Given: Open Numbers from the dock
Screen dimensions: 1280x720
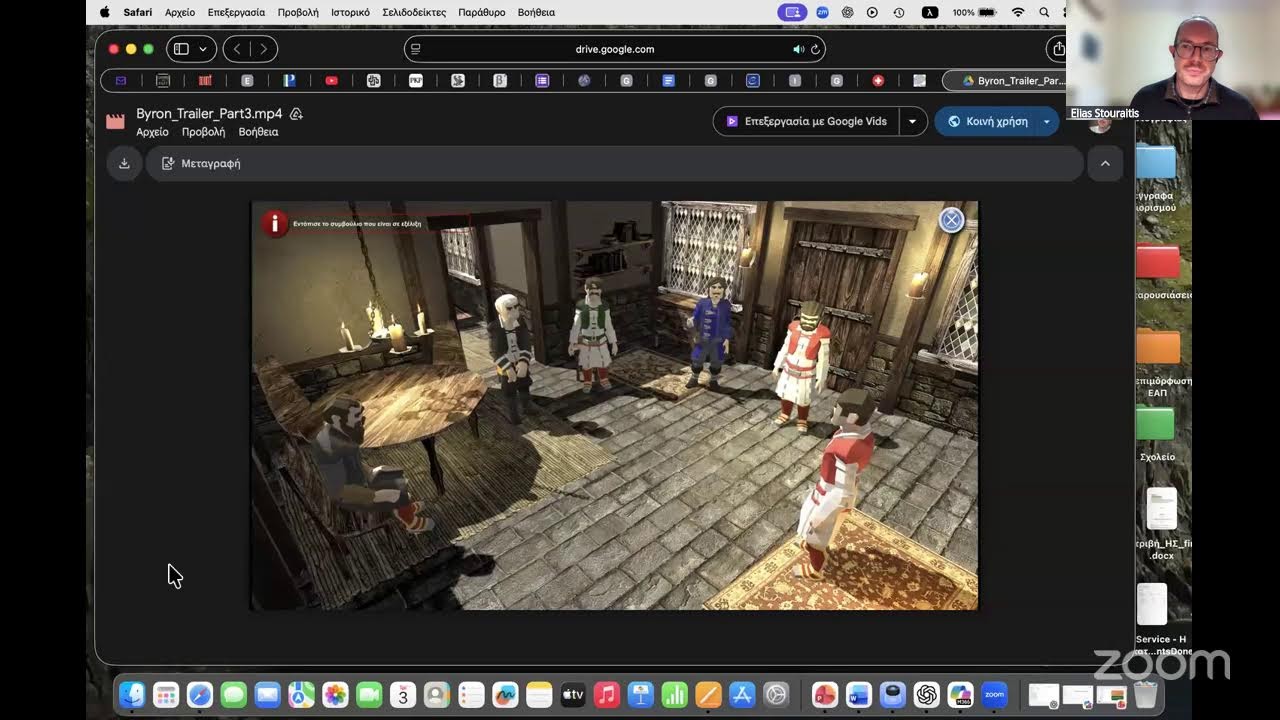Looking at the screenshot, I should click(674, 694).
